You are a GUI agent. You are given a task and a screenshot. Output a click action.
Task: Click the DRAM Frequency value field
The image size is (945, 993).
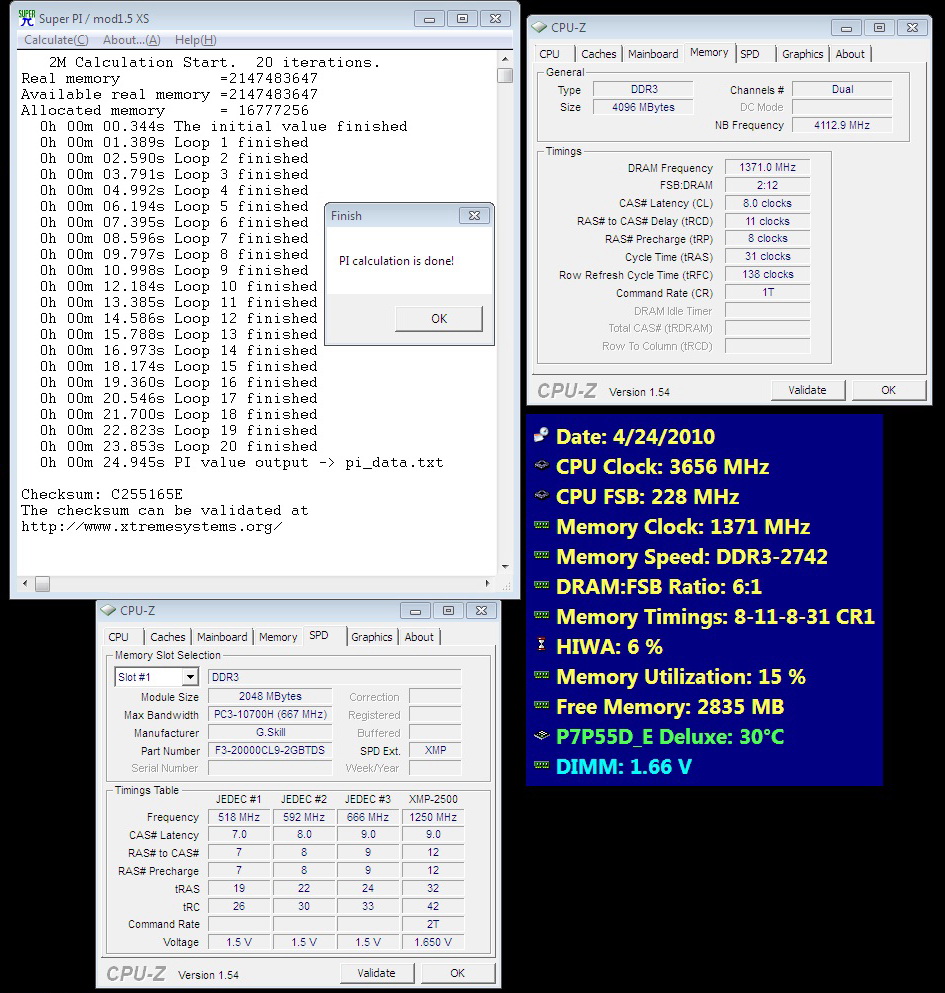[x=768, y=167]
